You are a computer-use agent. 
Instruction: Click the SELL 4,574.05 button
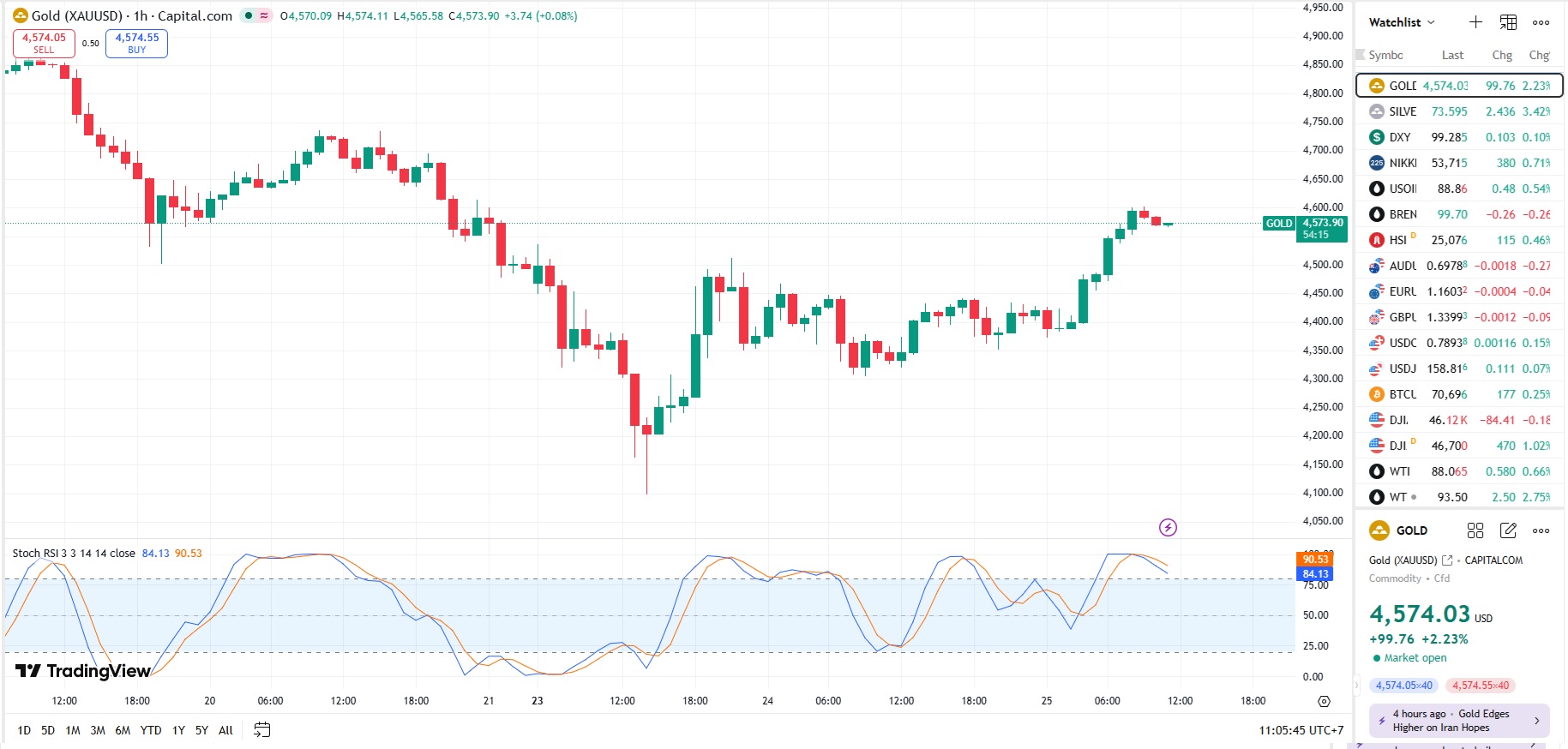tap(44, 43)
